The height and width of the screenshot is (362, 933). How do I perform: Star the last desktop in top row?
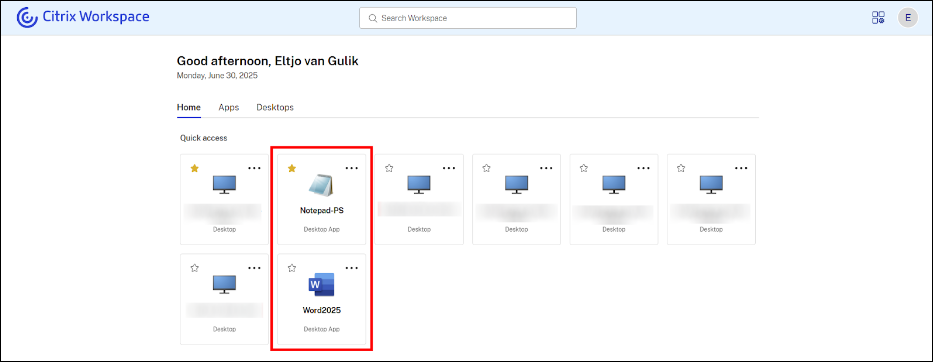pyautogui.click(x=681, y=168)
